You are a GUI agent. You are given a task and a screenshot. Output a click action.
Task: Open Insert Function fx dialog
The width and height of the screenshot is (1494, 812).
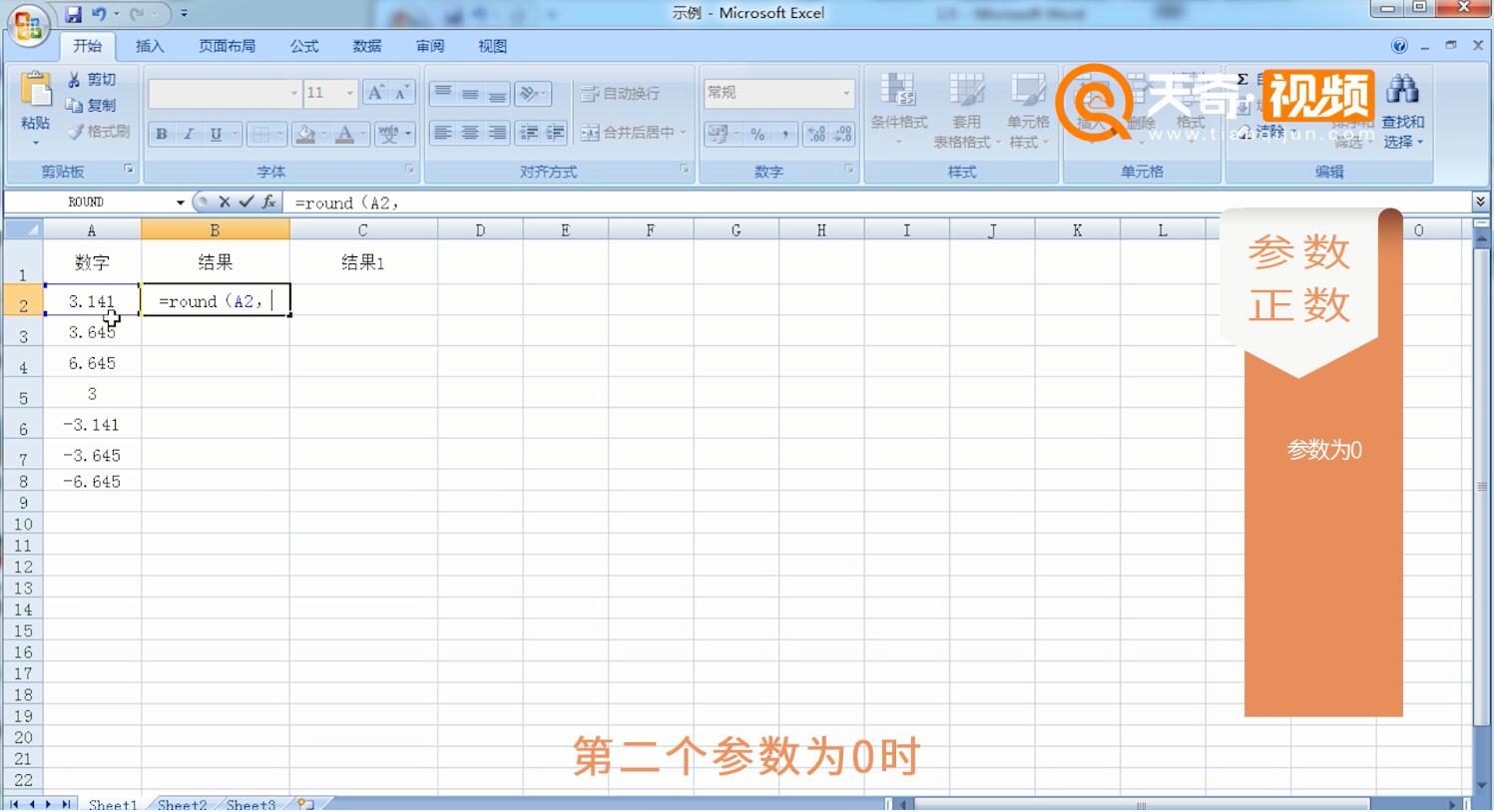(x=268, y=202)
